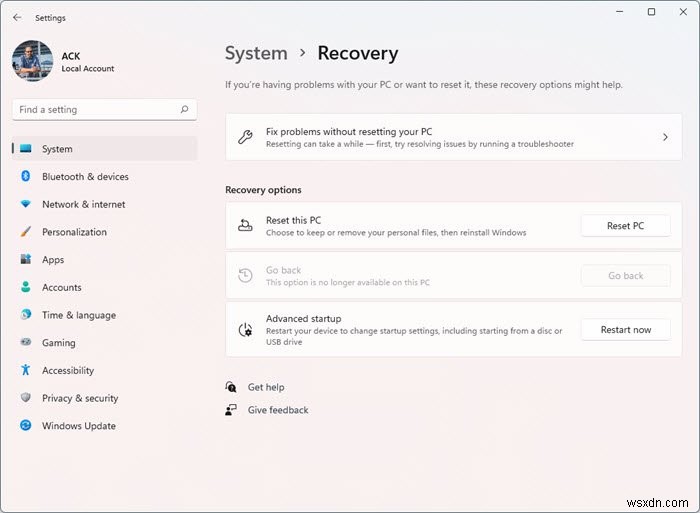Click the Advanced startup title text
This screenshot has width=700, height=513.
pyautogui.click(x=304, y=319)
